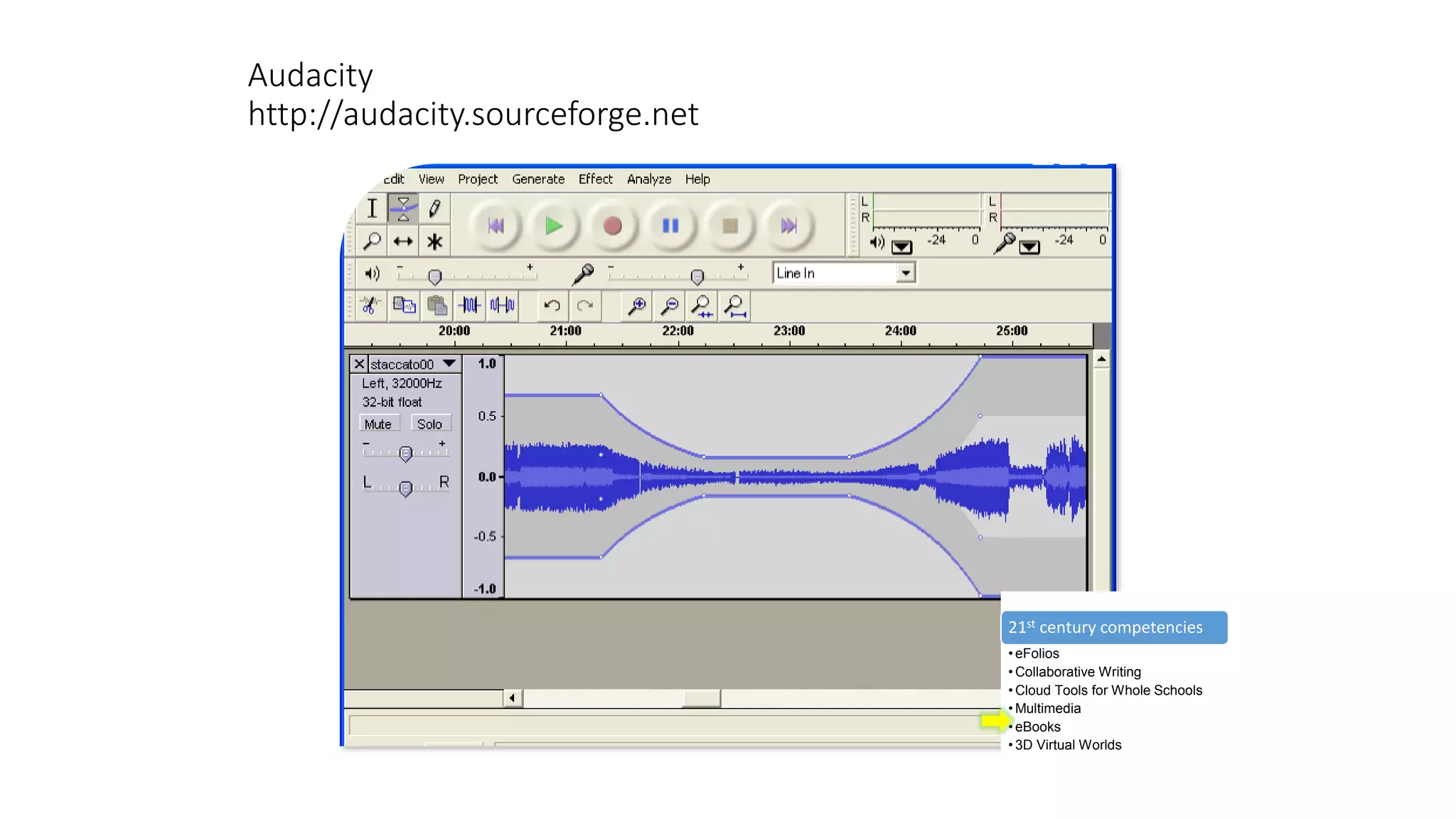This screenshot has width=1456, height=819.
Task: Fit entire project in window icon
Action: tap(735, 306)
